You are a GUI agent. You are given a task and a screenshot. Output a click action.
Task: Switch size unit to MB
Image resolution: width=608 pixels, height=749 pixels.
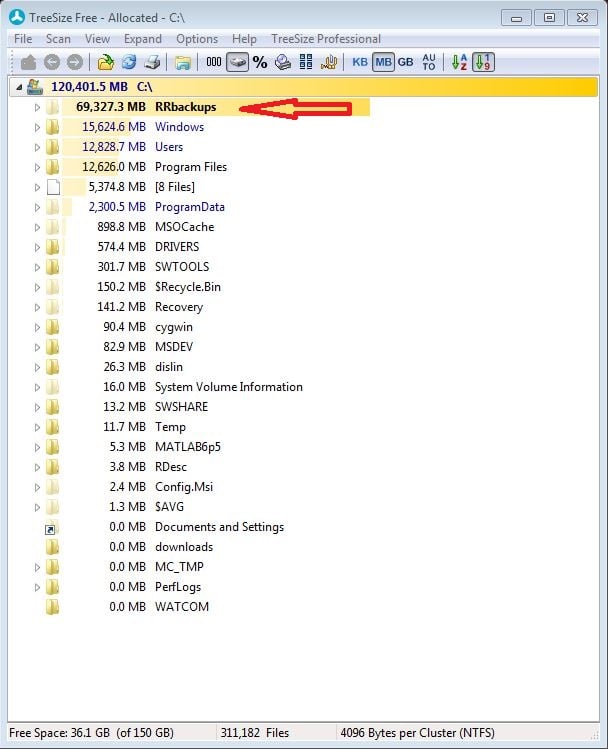coord(383,62)
